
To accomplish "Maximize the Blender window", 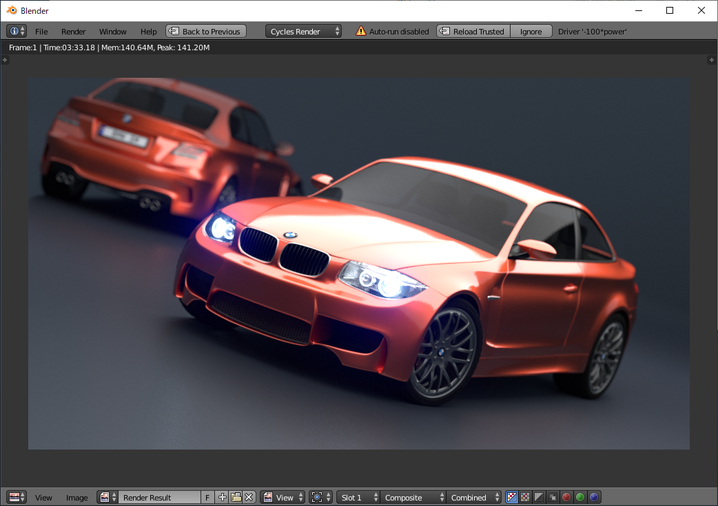I will click(669, 10).
